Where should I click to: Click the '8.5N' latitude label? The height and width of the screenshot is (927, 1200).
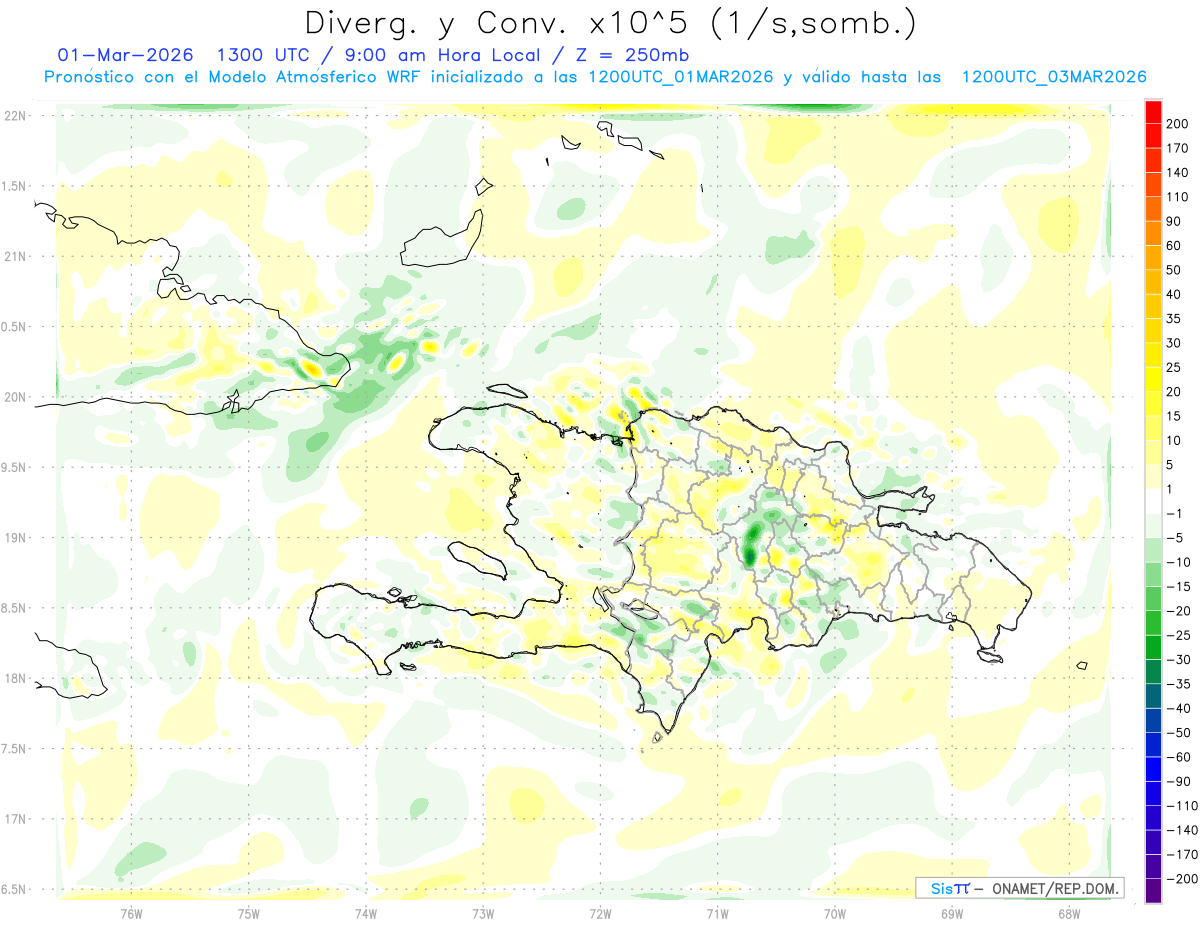14,608
